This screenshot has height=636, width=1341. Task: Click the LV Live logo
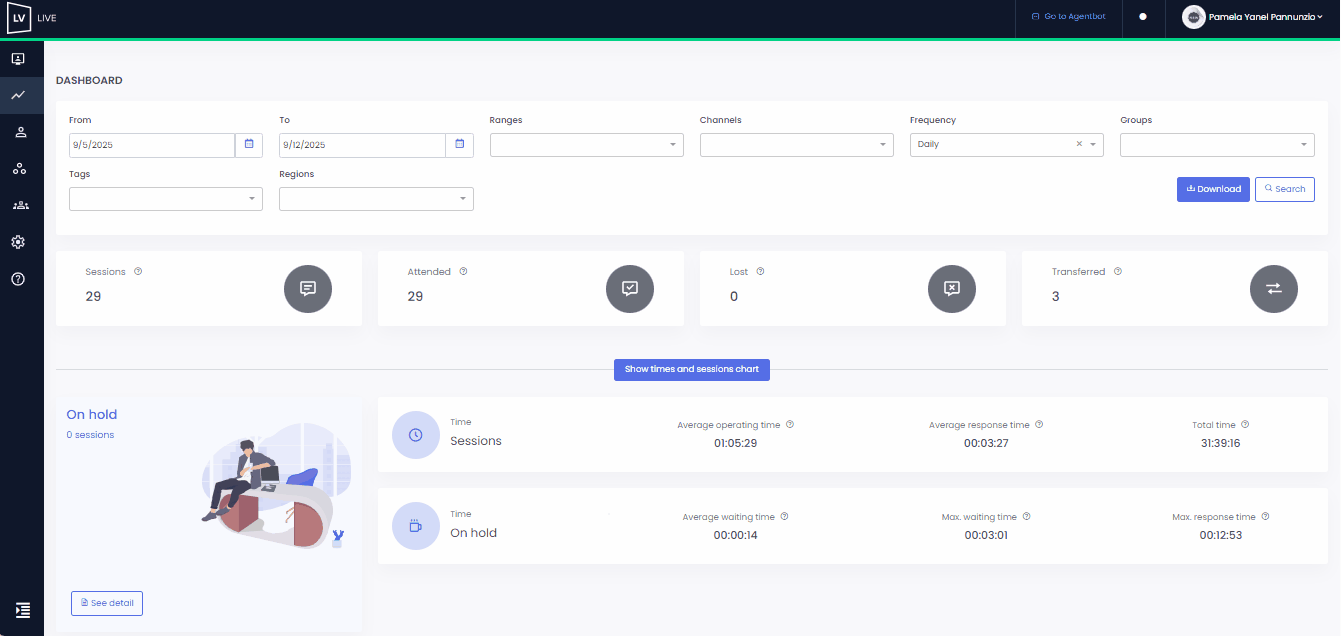point(32,17)
